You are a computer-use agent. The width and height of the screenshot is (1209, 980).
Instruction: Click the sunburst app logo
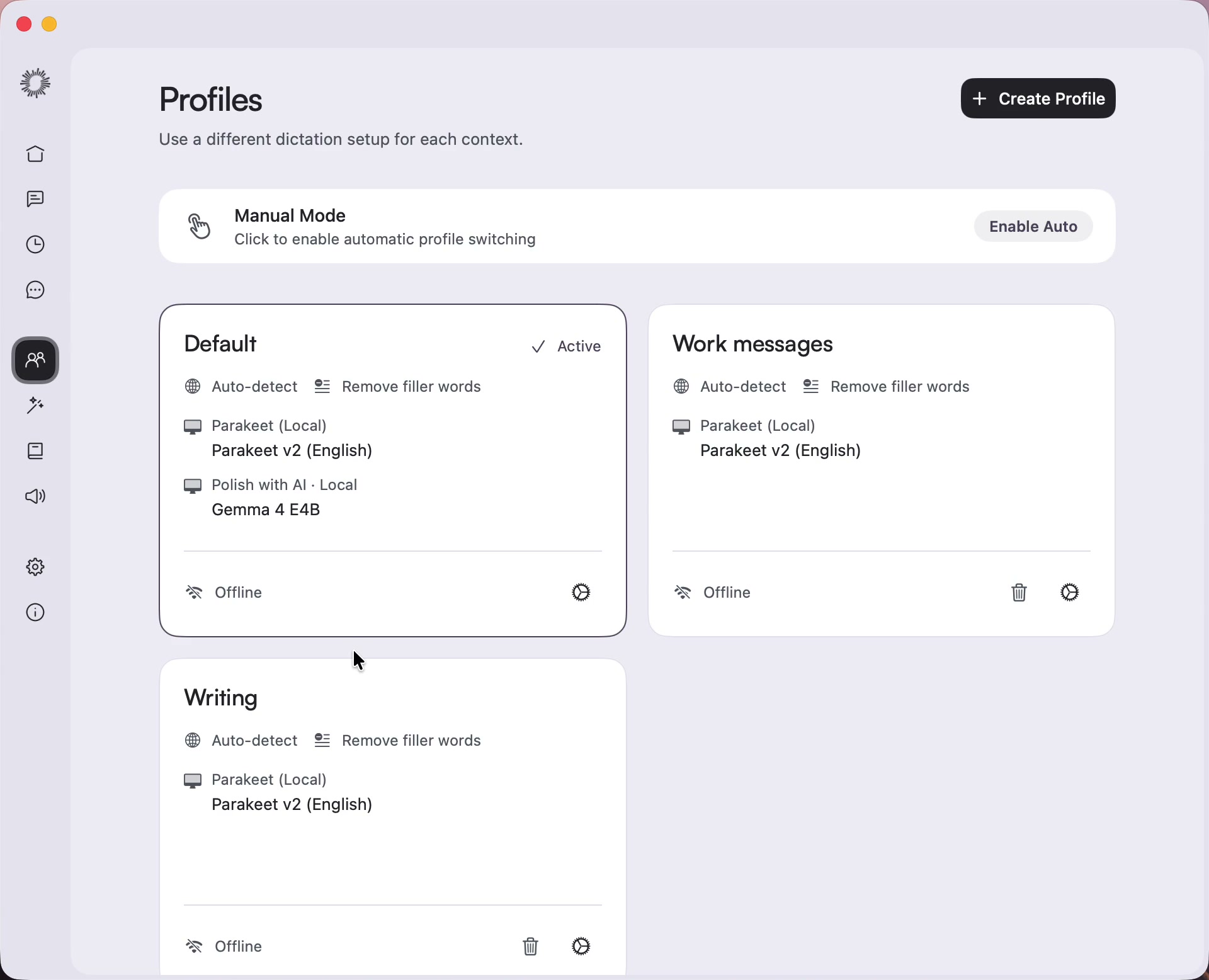click(x=36, y=83)
